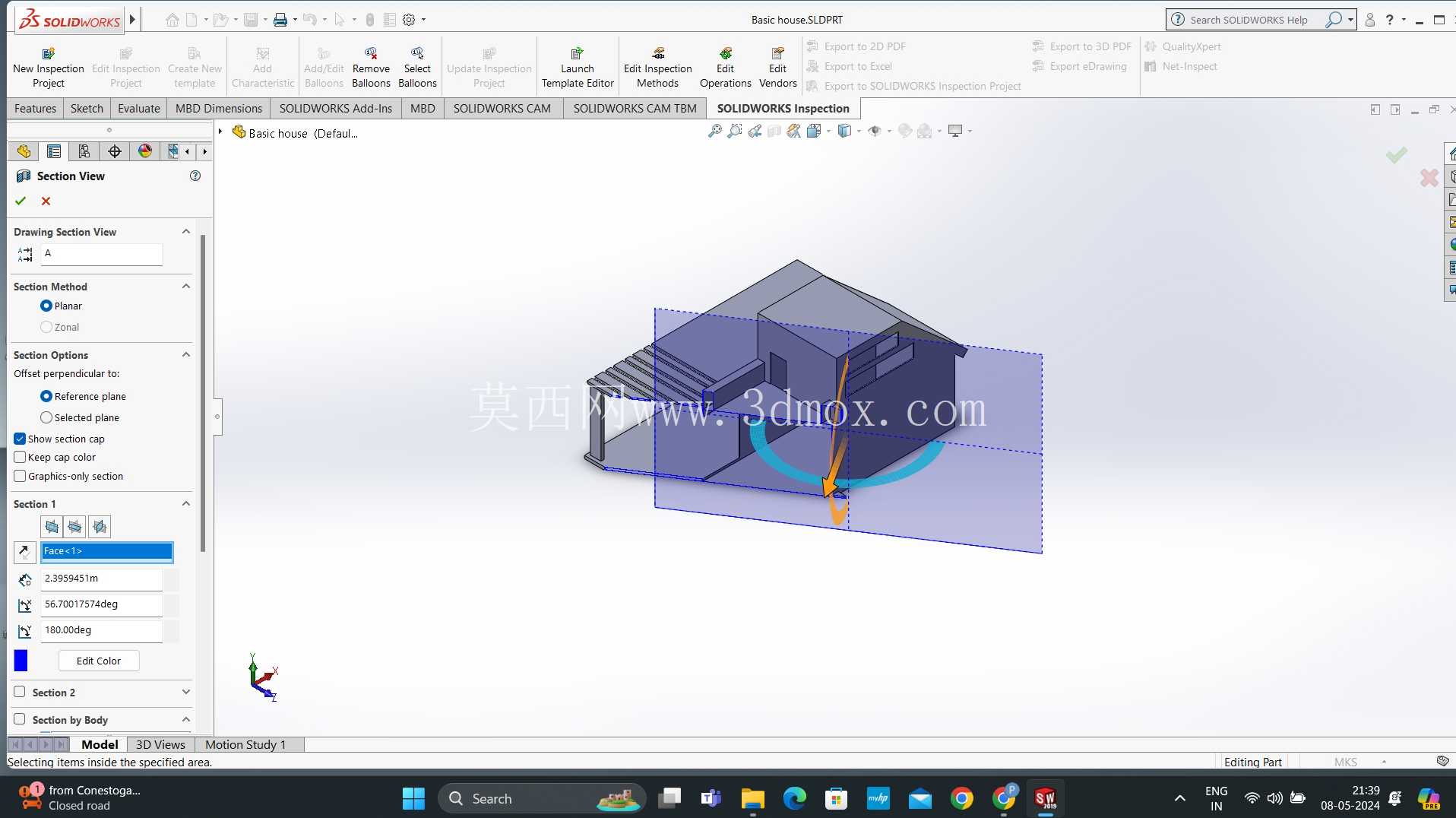Collapse the Section Method group
This screenshot has width=1456, height=818.
pyautogui.click(x=185, y=286)
